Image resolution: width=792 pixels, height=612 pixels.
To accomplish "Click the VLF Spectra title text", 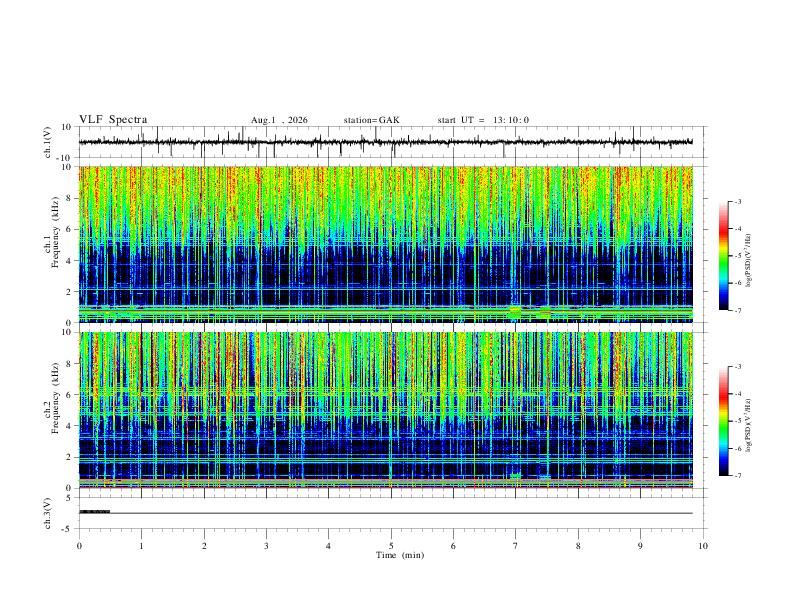I will [113, 120].
